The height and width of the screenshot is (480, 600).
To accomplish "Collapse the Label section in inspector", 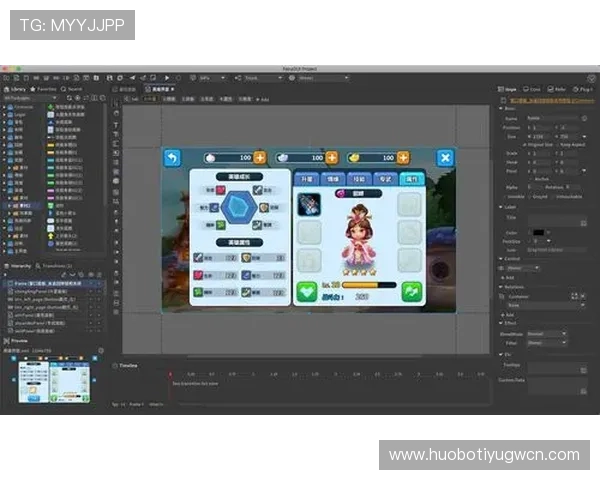I will click(501, 207).
